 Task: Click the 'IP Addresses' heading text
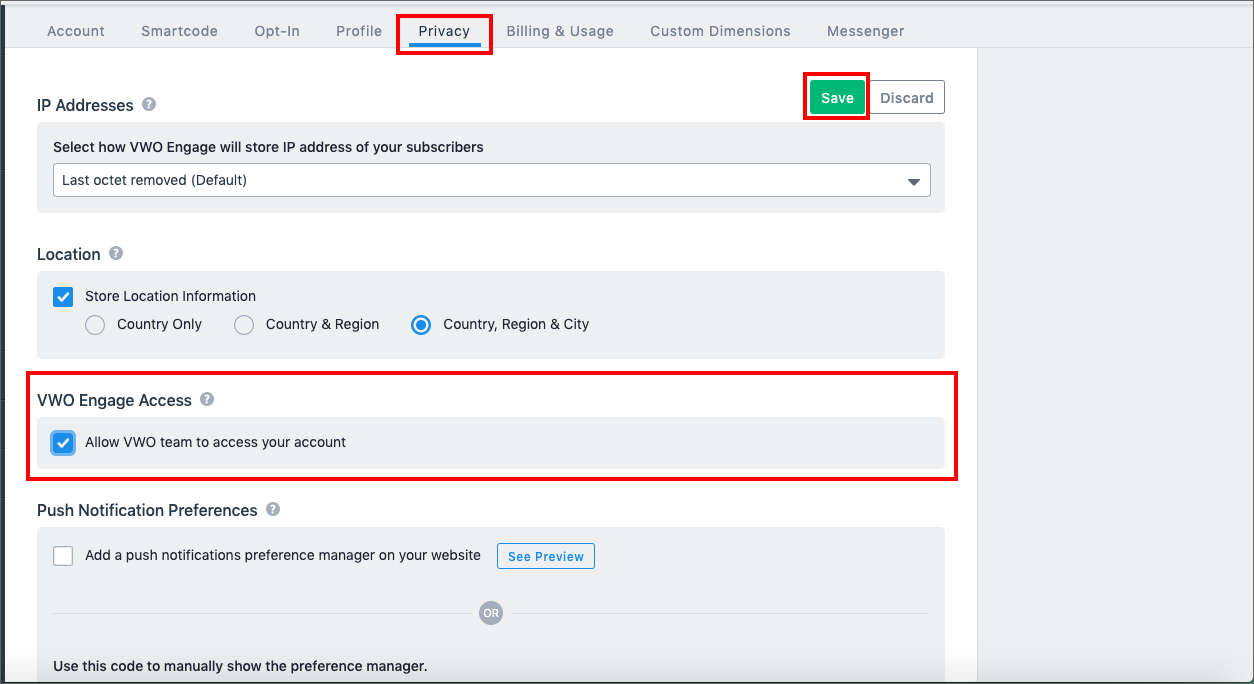[x=85, y=105]
